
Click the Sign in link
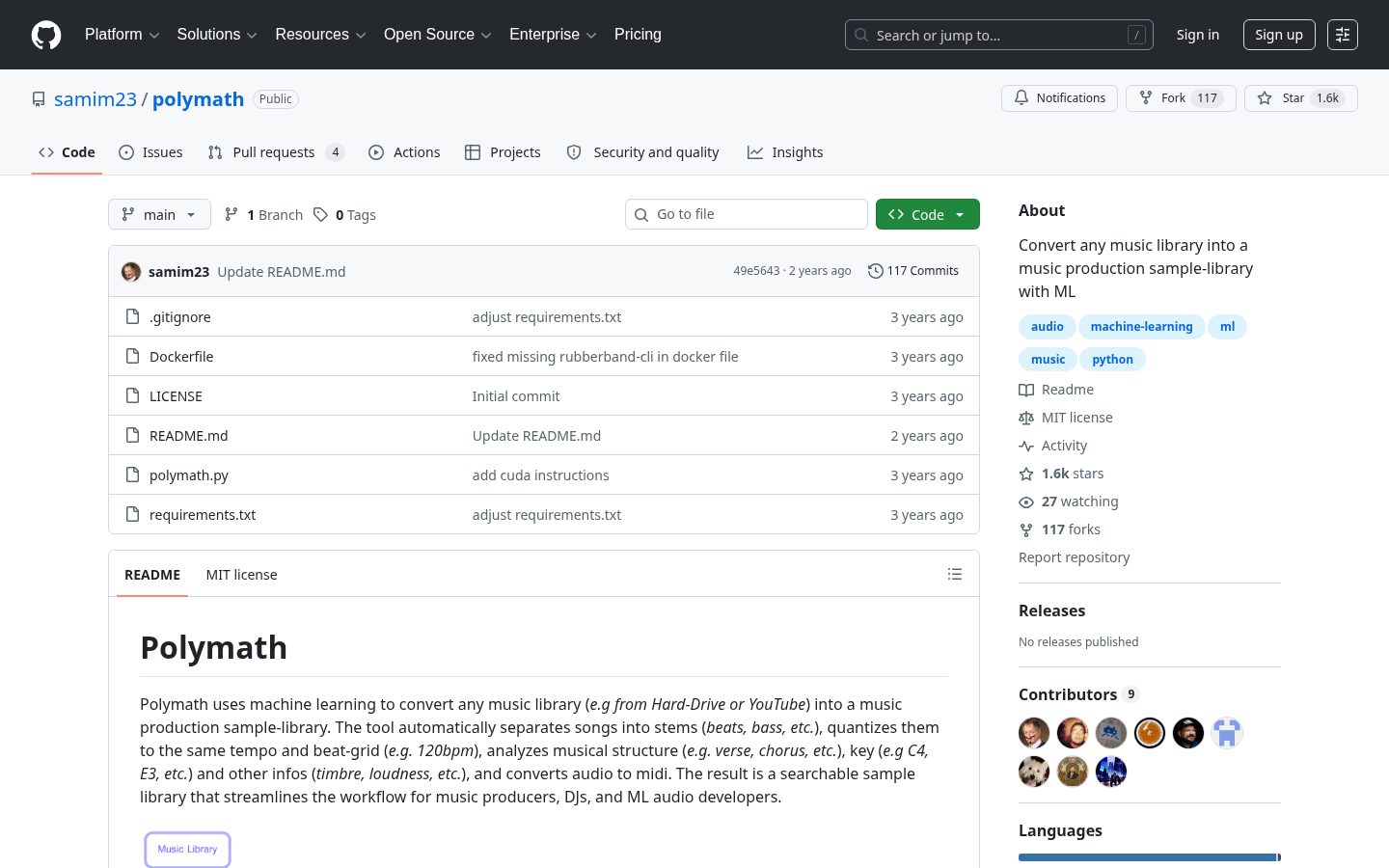point(1197,35)
